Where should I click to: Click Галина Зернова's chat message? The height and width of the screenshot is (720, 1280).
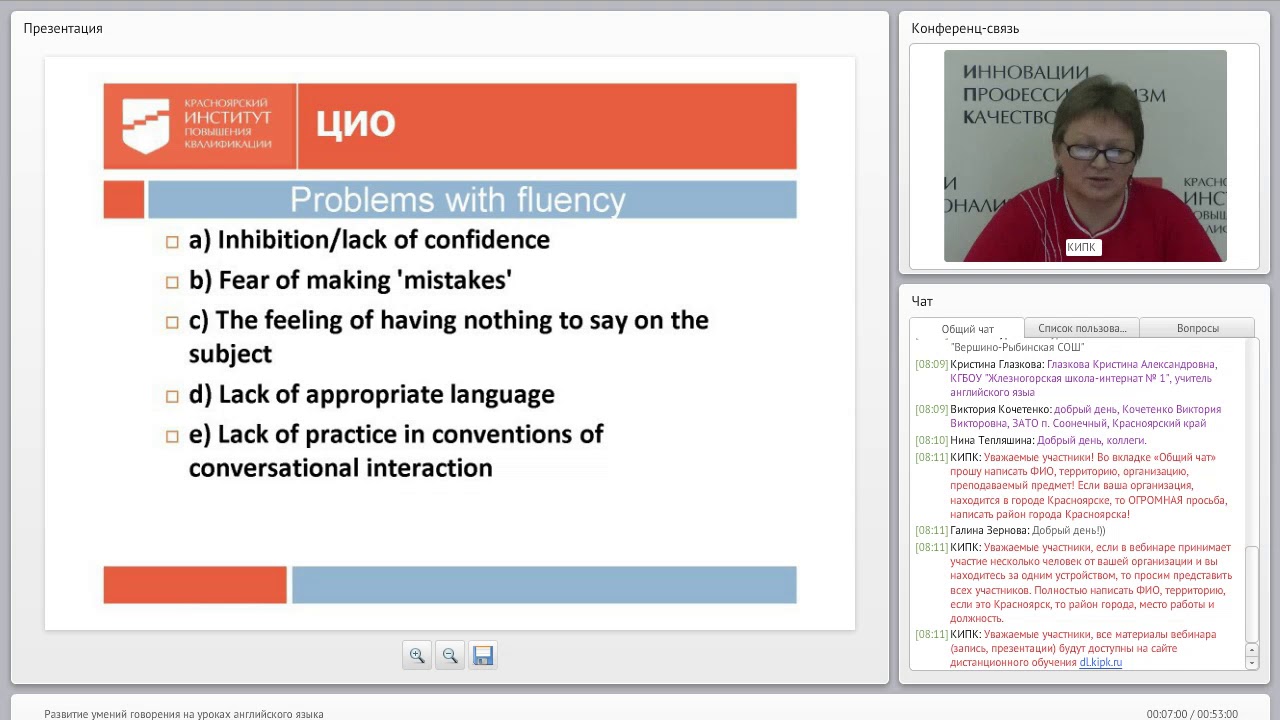(1010, 530)
